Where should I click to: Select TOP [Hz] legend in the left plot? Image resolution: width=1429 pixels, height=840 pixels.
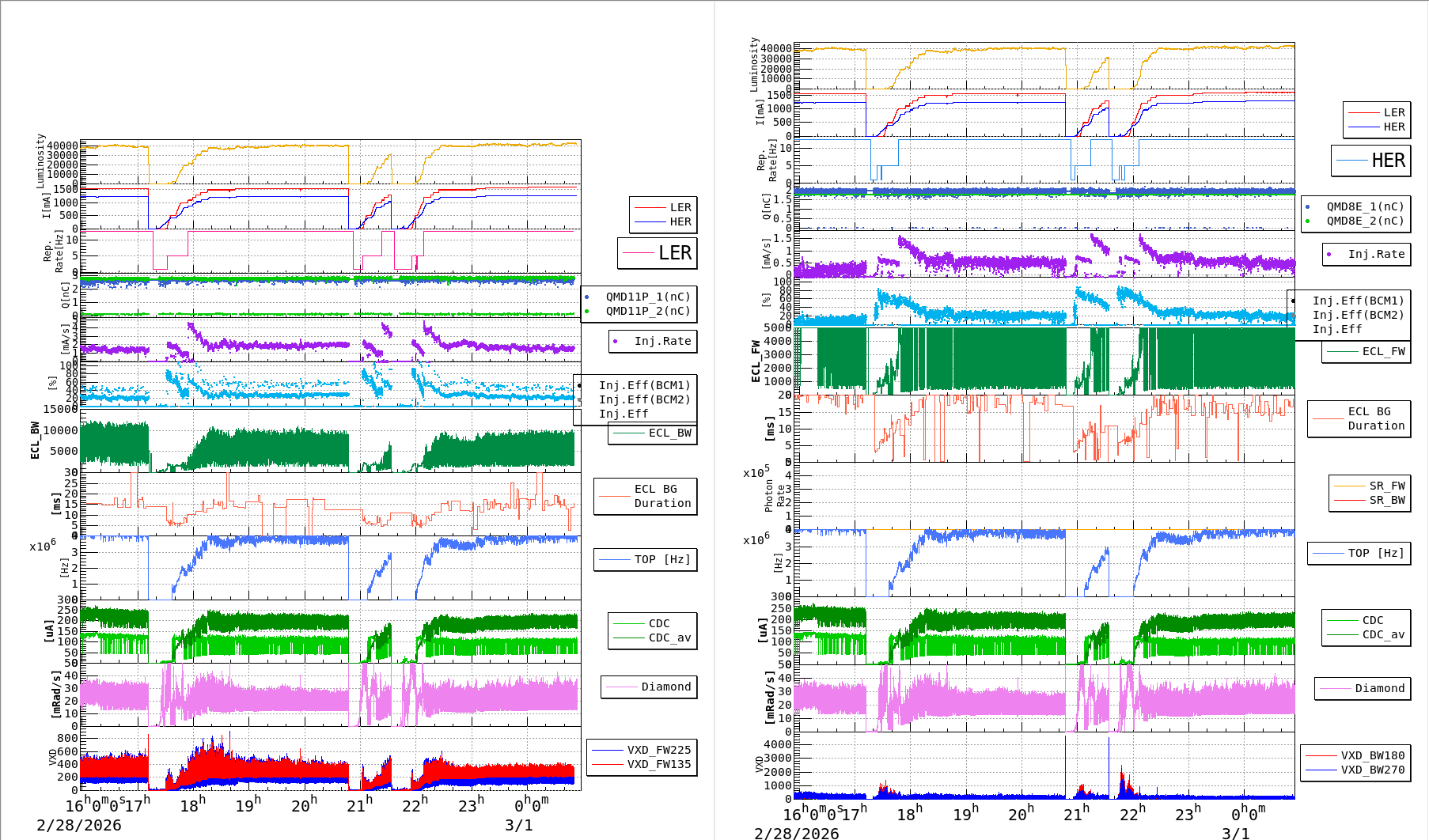click(x=661, y=559)
